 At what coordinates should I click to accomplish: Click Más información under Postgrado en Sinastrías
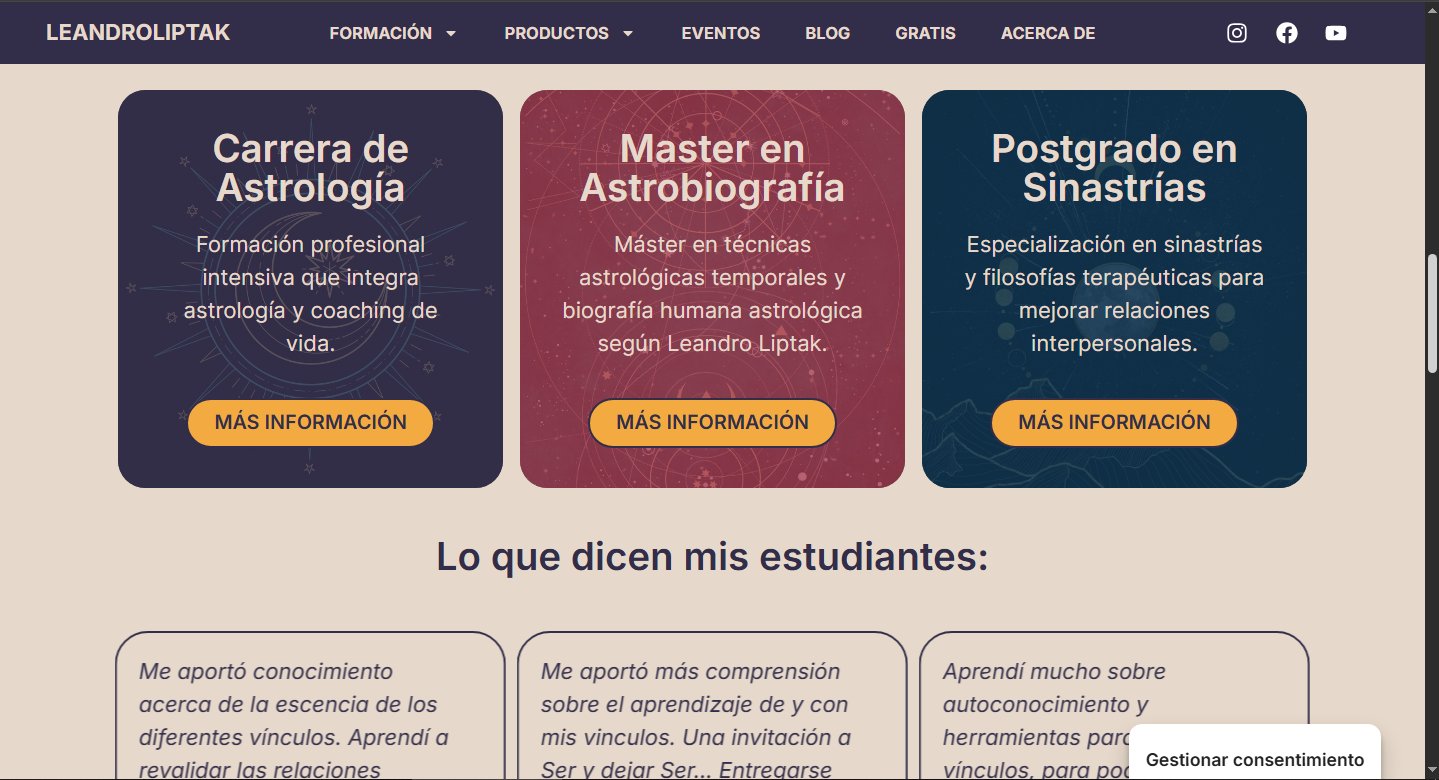point(1114,422)
